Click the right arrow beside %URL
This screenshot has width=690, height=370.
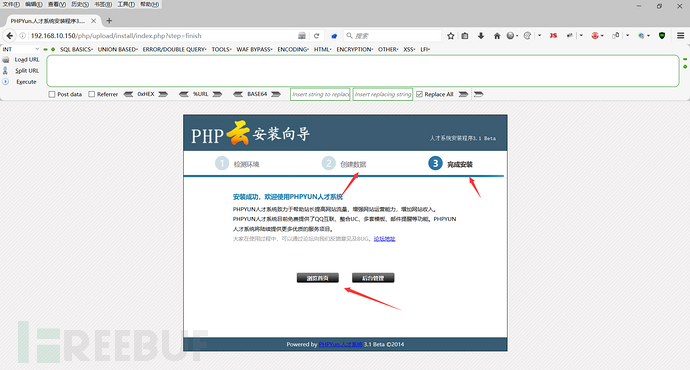[217, 94]
